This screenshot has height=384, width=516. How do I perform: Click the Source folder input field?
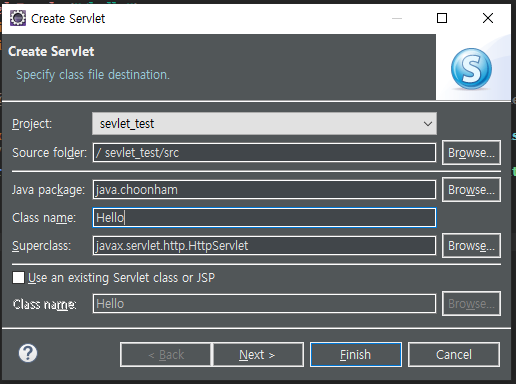click(264, 153)
